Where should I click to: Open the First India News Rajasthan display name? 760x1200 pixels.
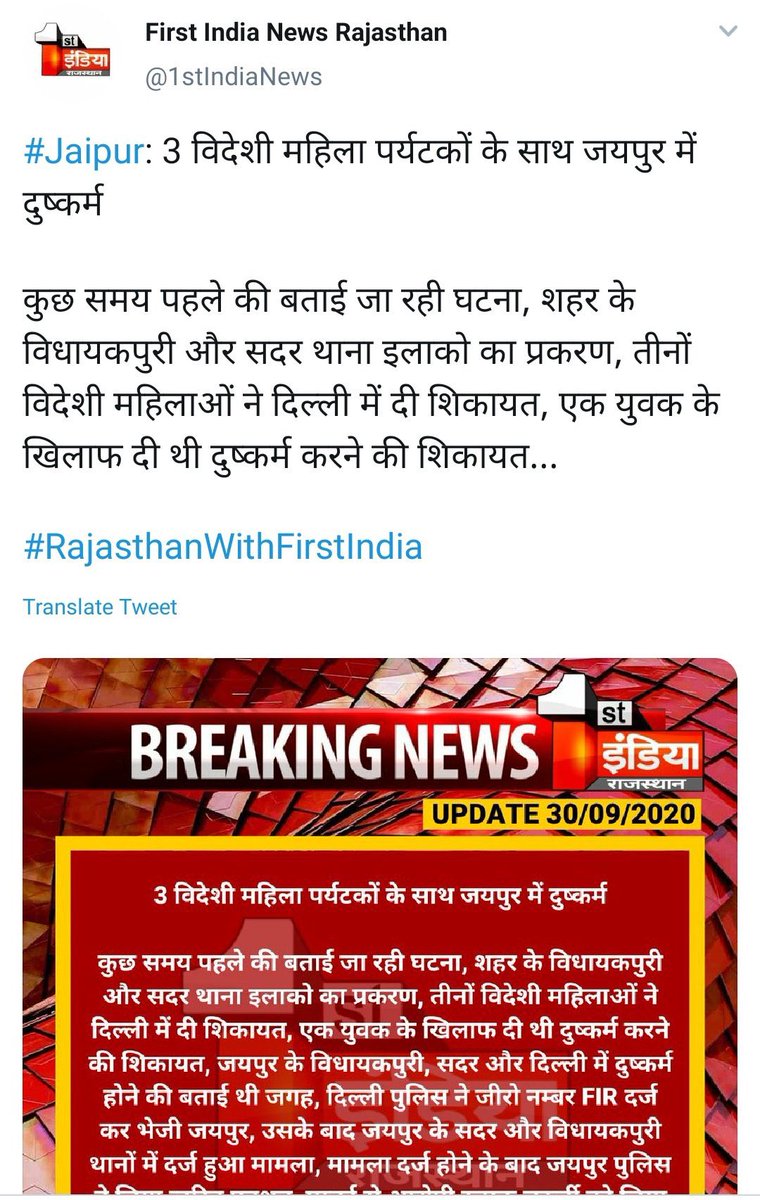click(x=296, y=33)
